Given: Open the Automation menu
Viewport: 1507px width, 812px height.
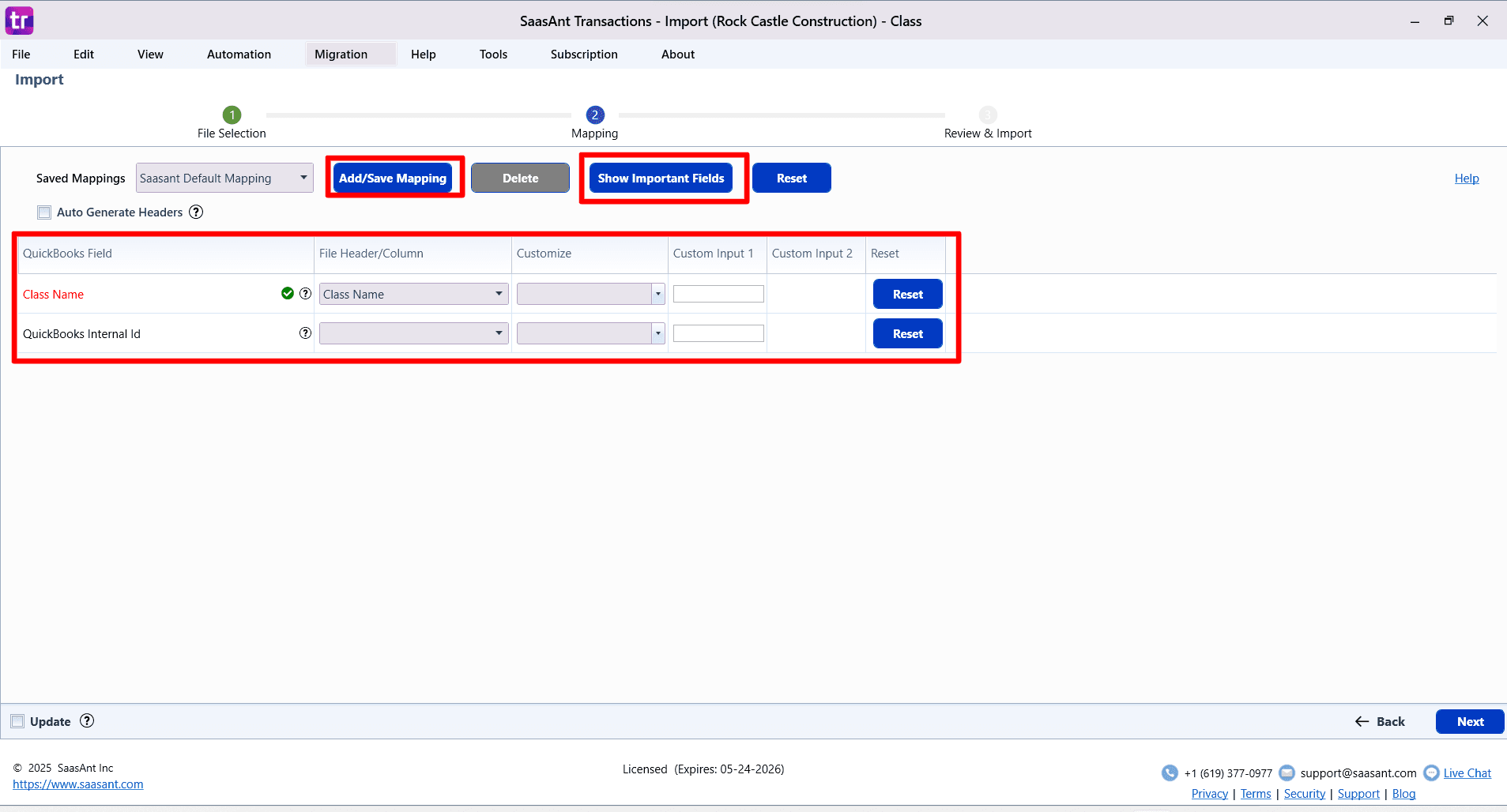Looking at the screenshot, I should (239, 54).
